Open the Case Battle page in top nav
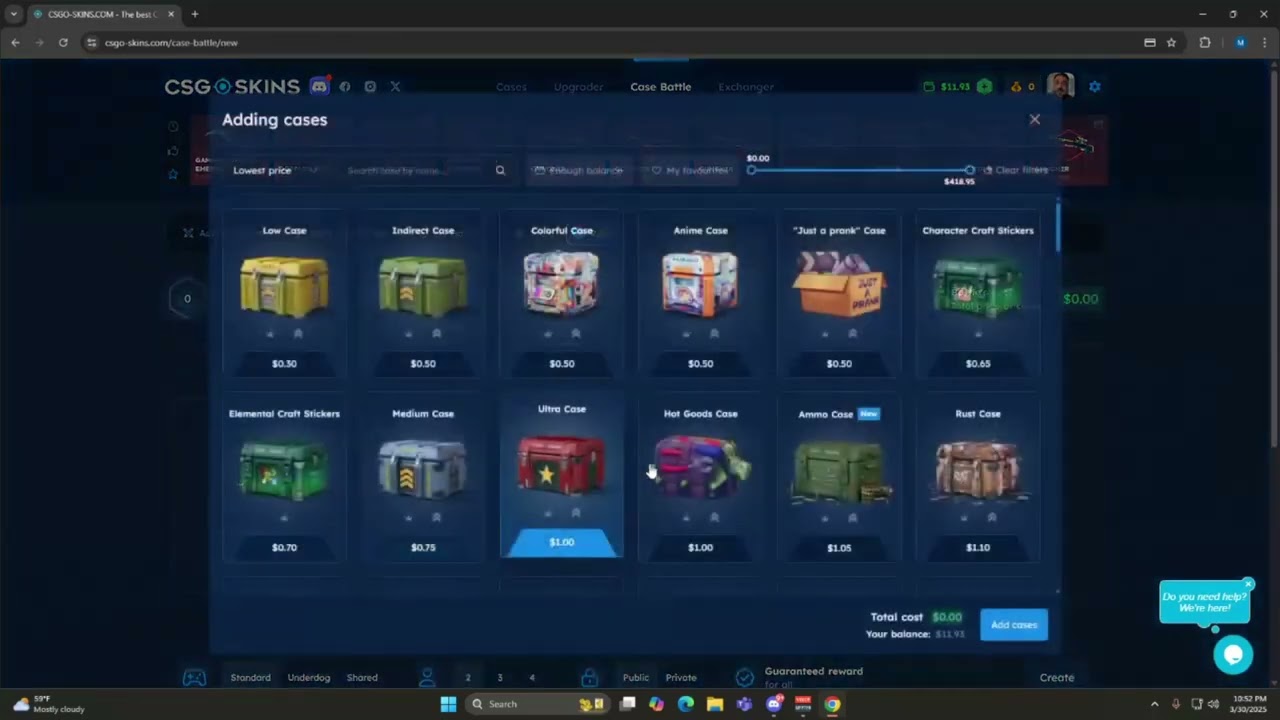The width and height of the screenshot is (1280, 720). coord(660,87)
